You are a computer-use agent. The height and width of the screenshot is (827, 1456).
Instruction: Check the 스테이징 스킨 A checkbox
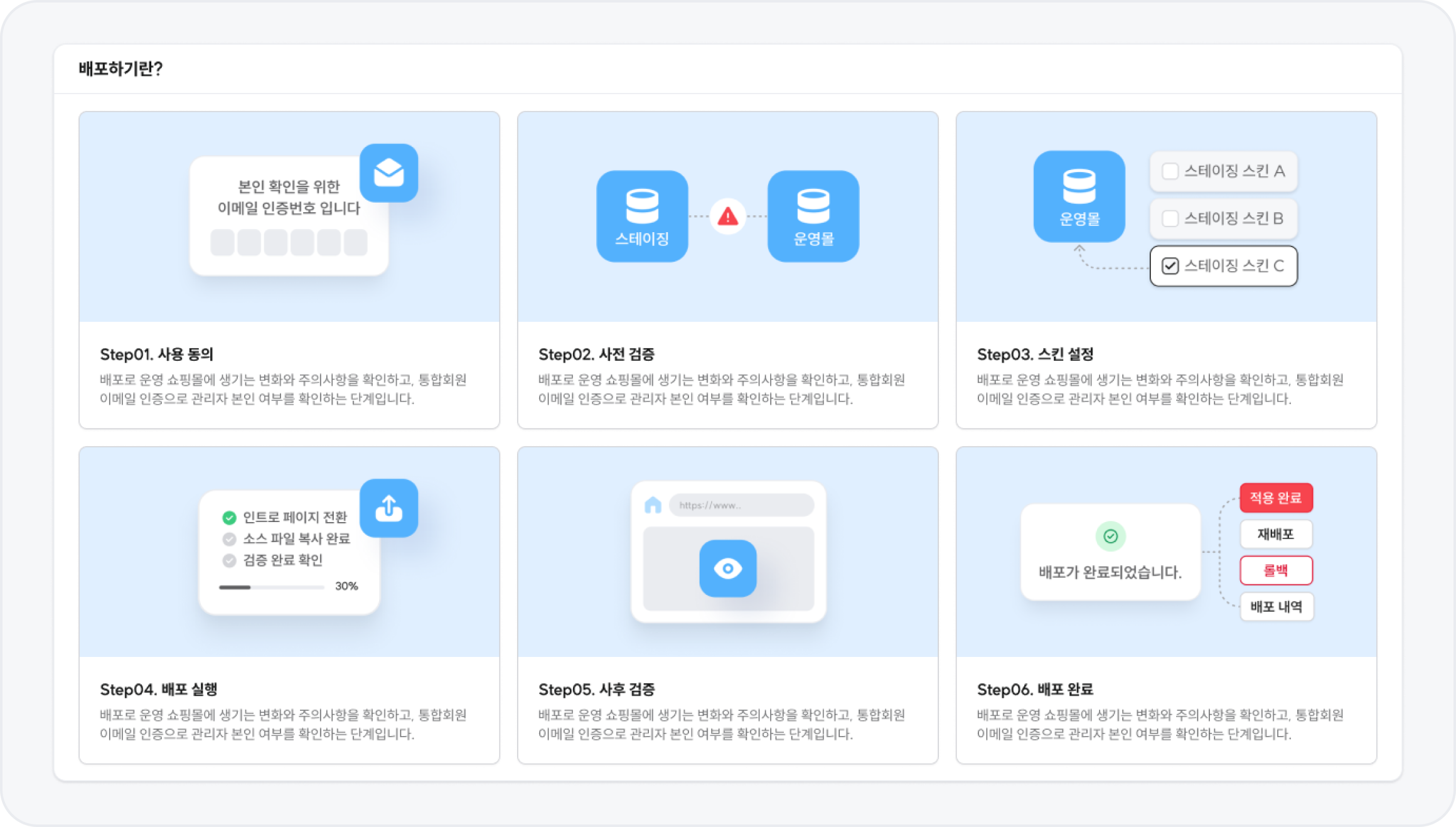click(x=1170, y=171)
